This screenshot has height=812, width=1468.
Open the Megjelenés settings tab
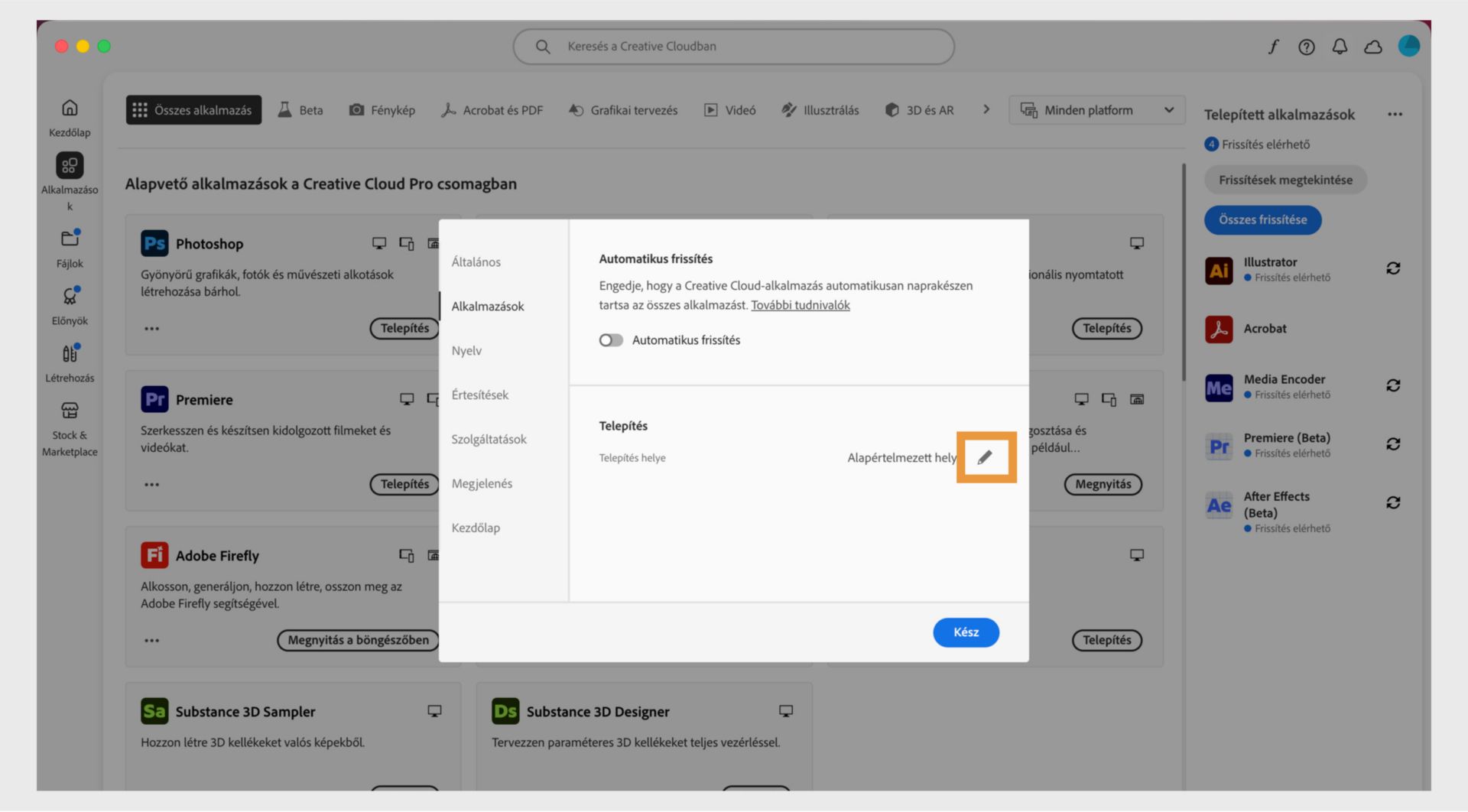482,483
